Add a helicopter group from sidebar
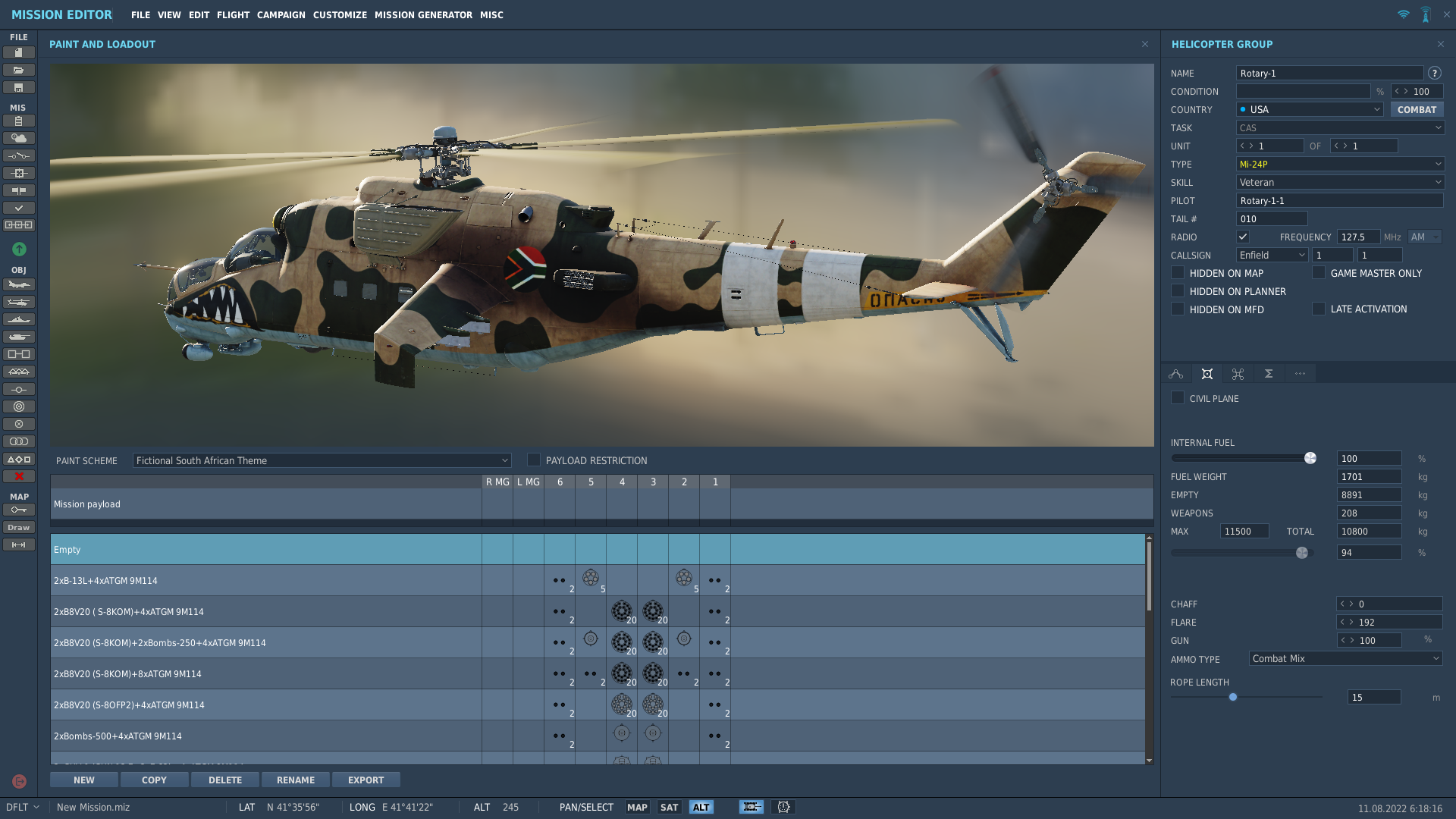Screen dimensions: 1456x819 click(19, 302)
